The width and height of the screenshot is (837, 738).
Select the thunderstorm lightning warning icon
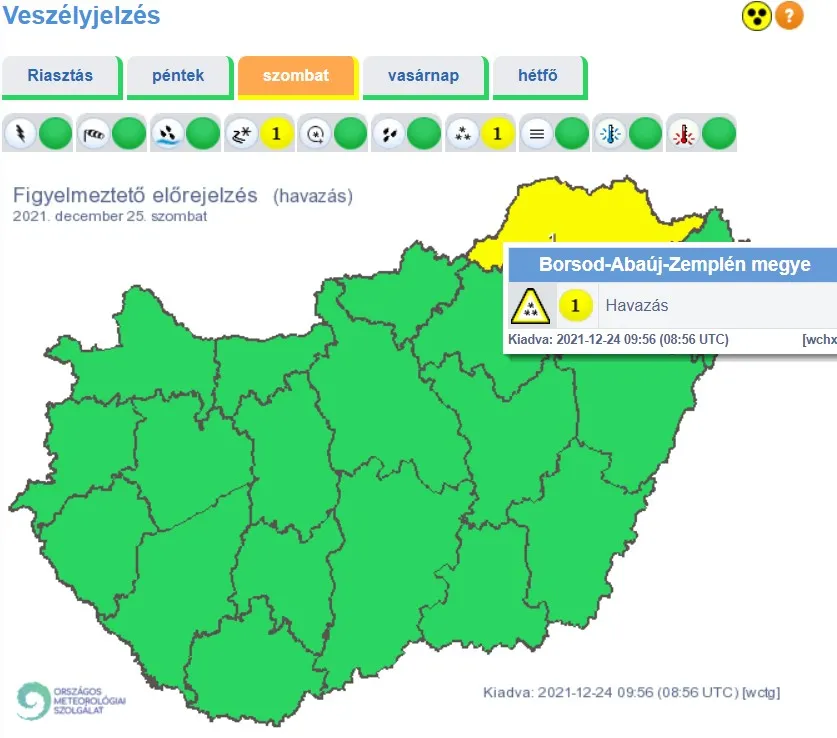20,133
